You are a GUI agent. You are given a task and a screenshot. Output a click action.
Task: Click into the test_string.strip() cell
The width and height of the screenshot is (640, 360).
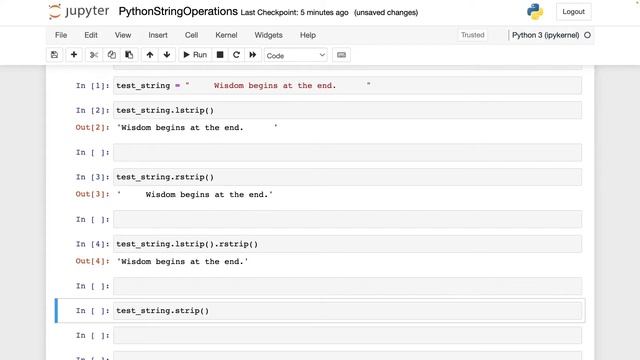coord(347,311)
